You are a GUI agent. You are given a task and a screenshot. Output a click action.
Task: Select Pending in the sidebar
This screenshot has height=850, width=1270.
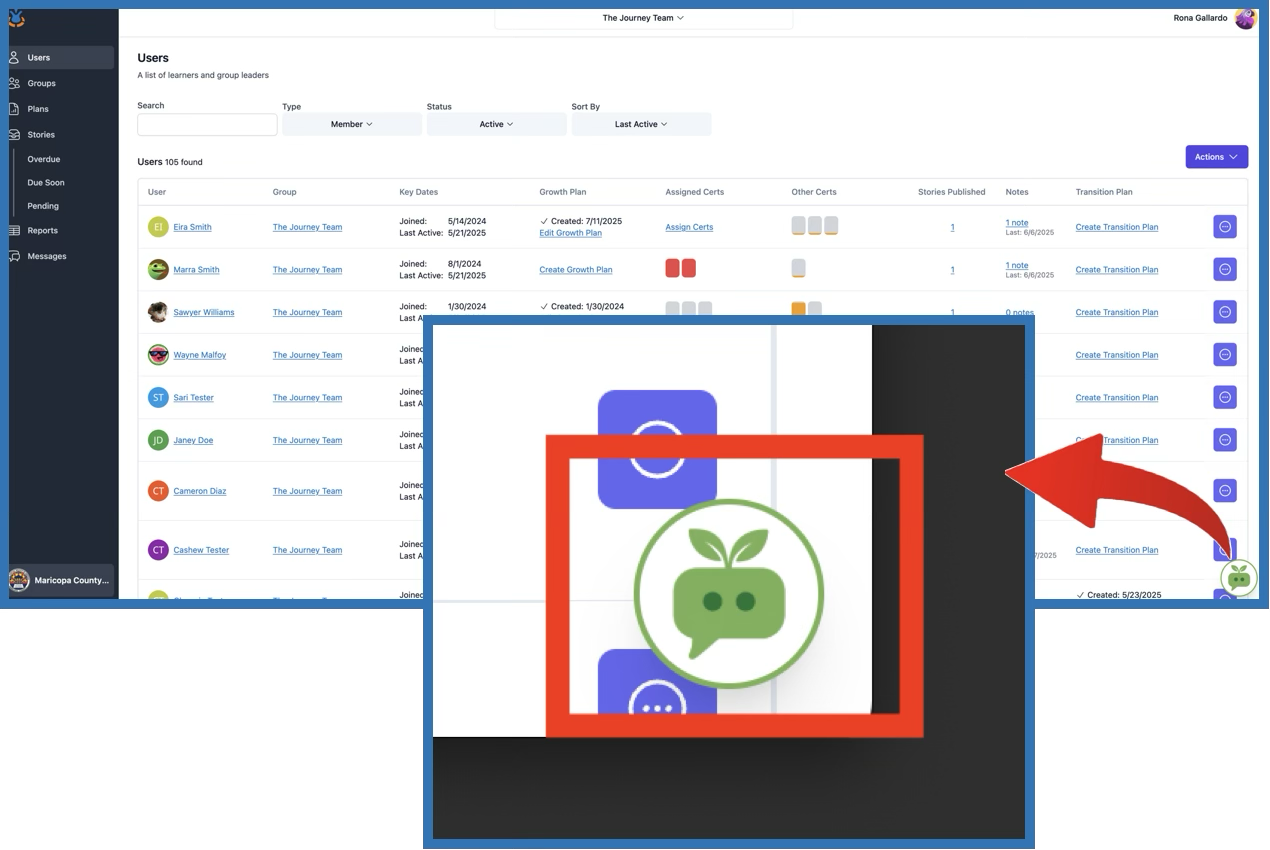tap(42, 206)
